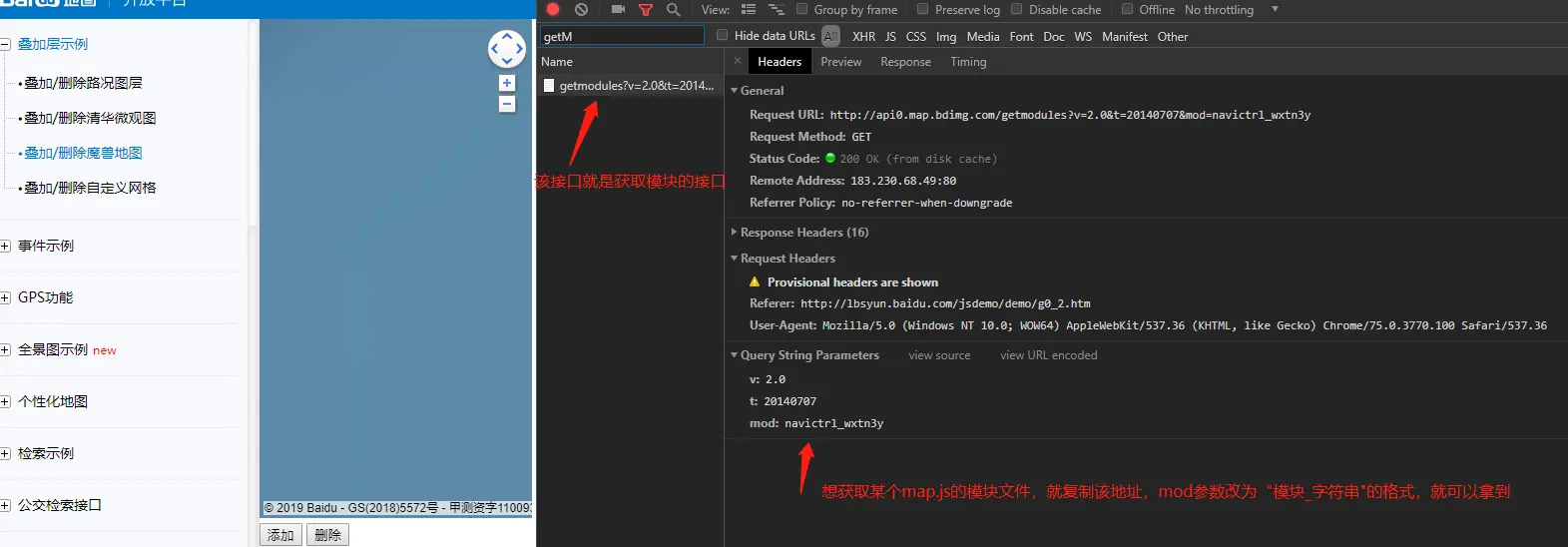Image resolution: width=1568 pixels, height=547 pixels.
Task: Pan map up with navigation control
Action: coord(507,36)
